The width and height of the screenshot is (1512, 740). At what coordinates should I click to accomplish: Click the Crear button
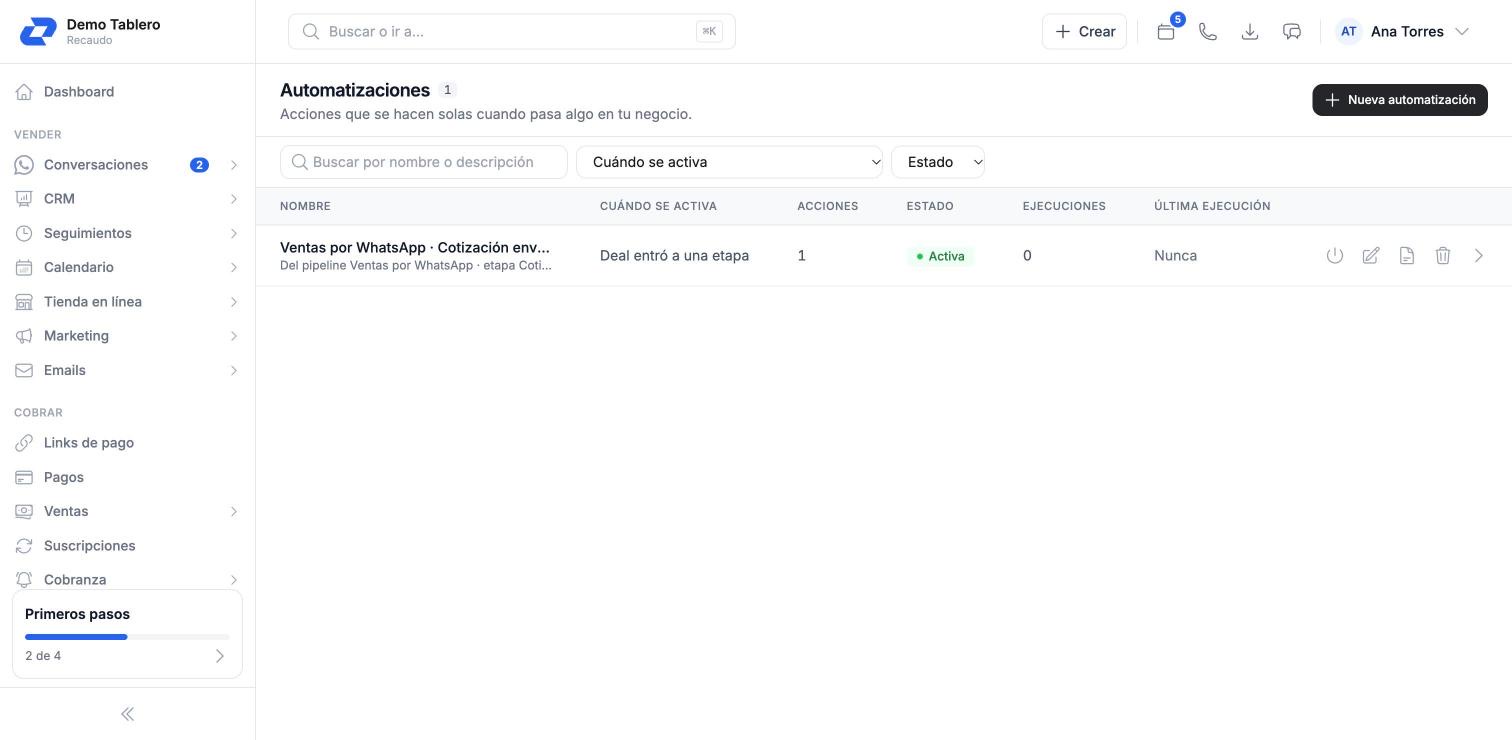1085,31
